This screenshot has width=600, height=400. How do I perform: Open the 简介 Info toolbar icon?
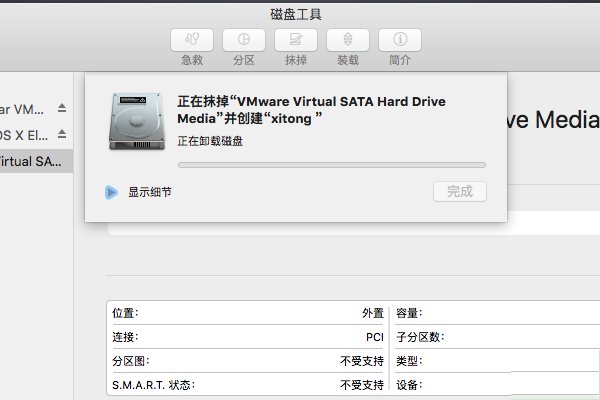pyautogui.click(x=400, y=40)
